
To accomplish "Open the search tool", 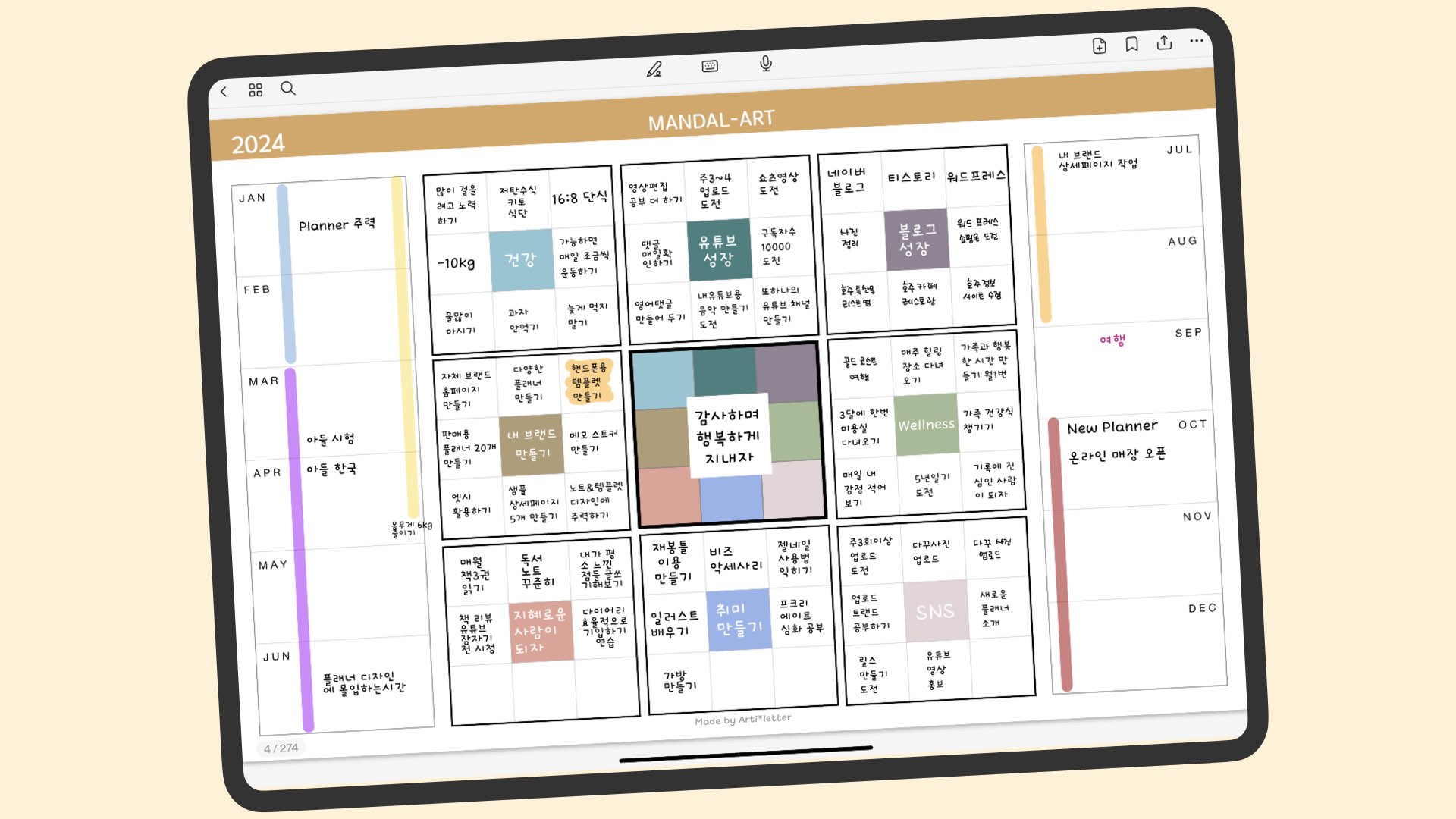I will pos(288,89).
